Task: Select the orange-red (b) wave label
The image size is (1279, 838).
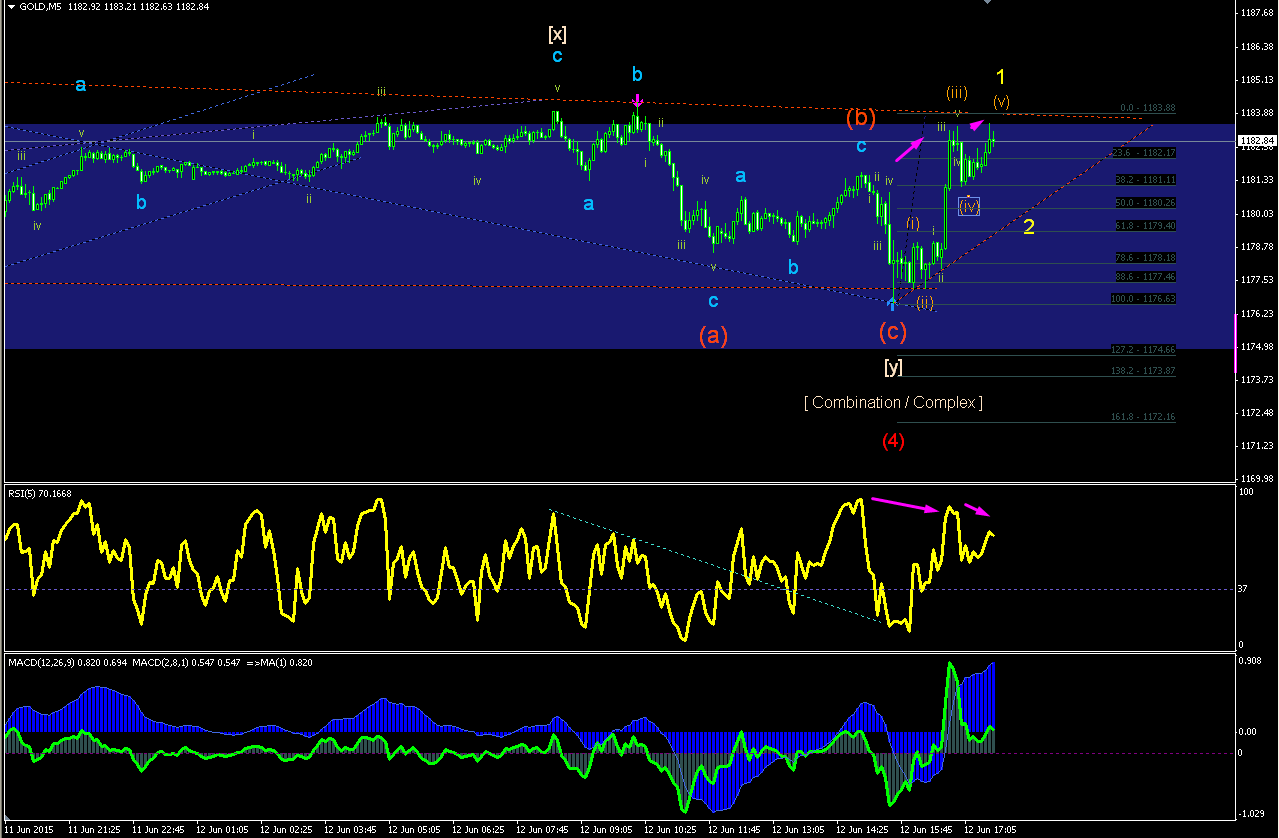Action: point(861,118)
